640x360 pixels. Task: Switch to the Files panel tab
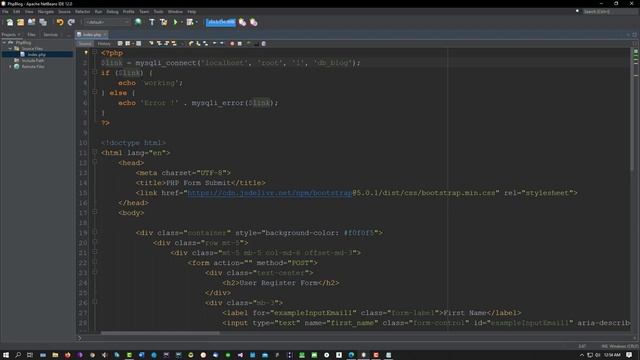coord(31,35)
